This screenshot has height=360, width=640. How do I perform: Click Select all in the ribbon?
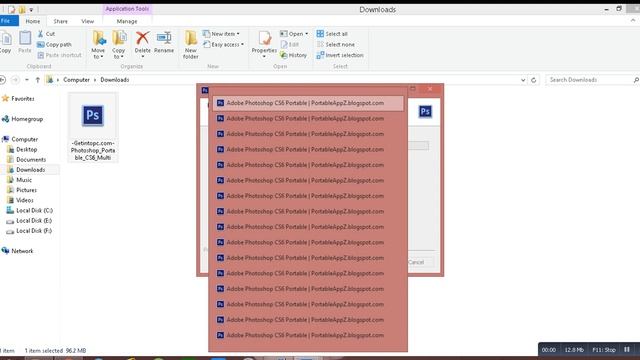332,34
